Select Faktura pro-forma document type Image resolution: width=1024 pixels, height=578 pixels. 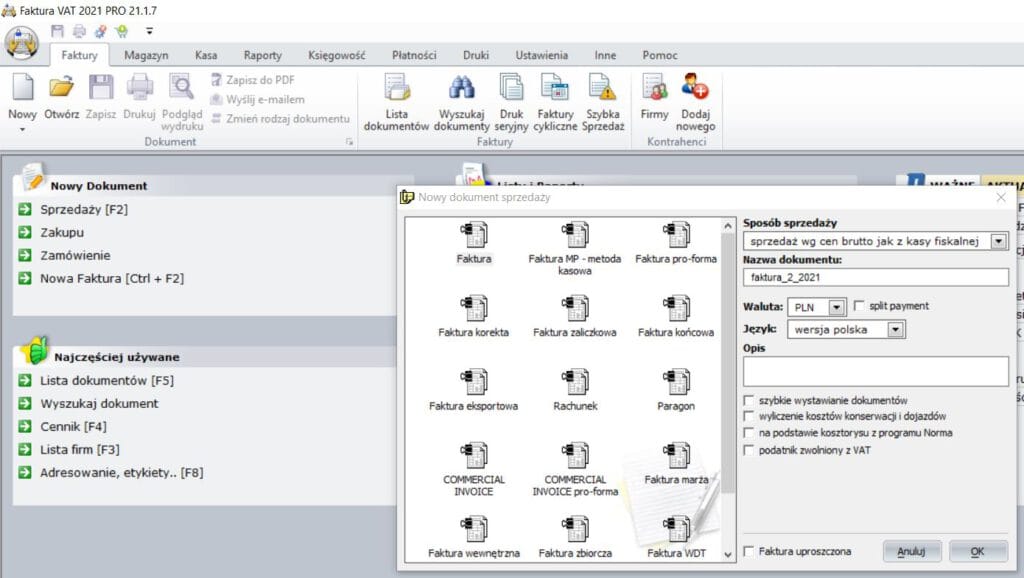tap(676, 243)
